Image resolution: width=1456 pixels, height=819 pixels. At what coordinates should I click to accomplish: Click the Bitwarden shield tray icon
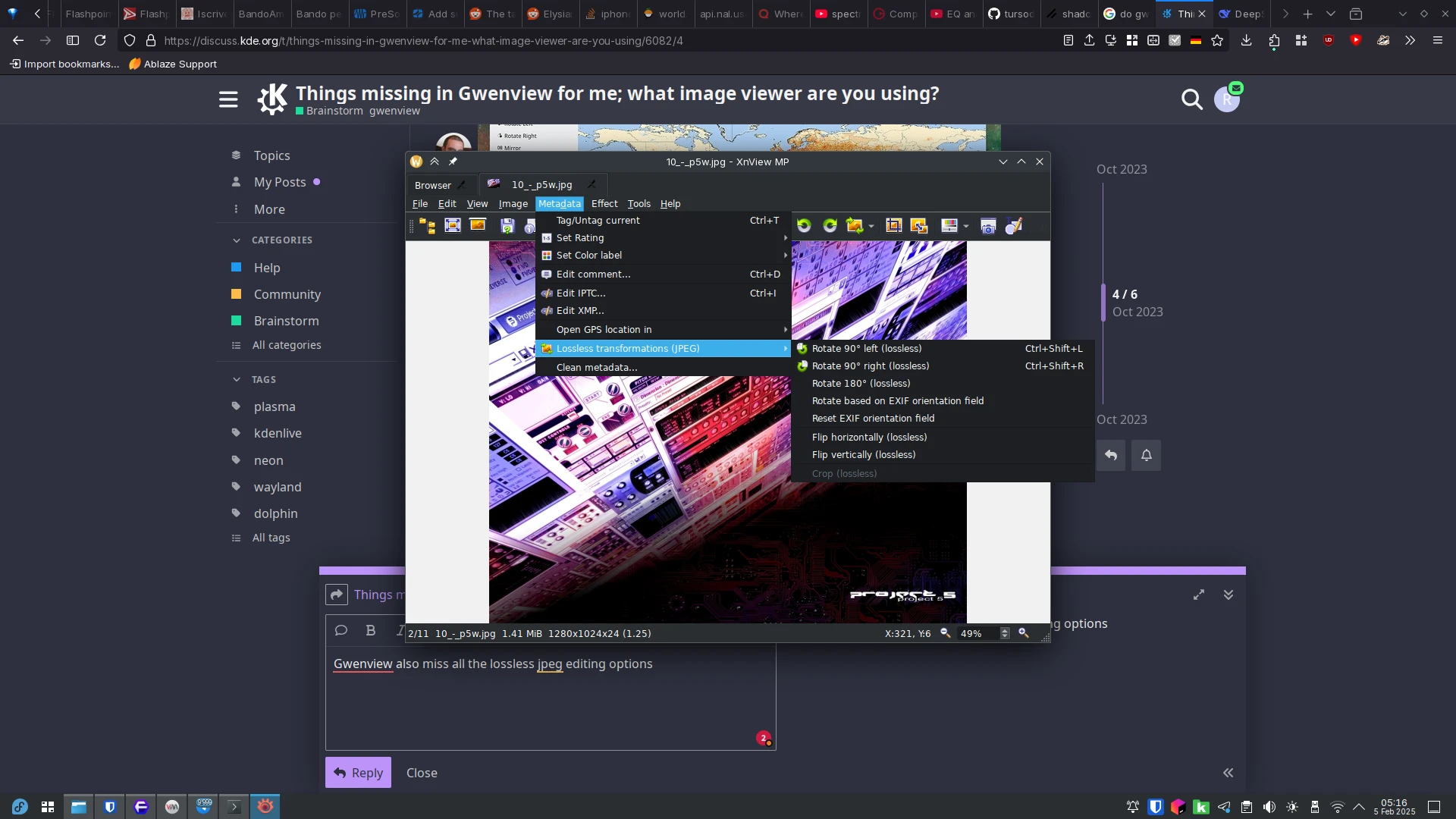point(1156,807)
